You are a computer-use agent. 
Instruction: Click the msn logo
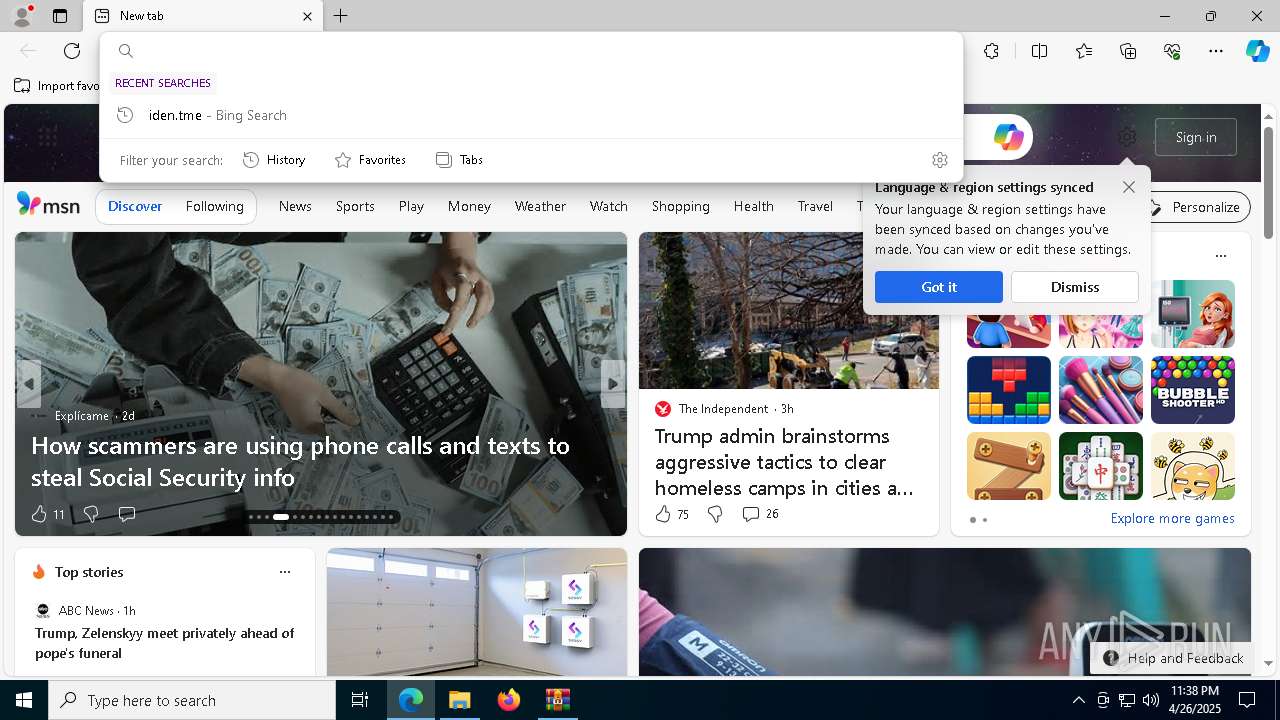[x=48, y=205]
